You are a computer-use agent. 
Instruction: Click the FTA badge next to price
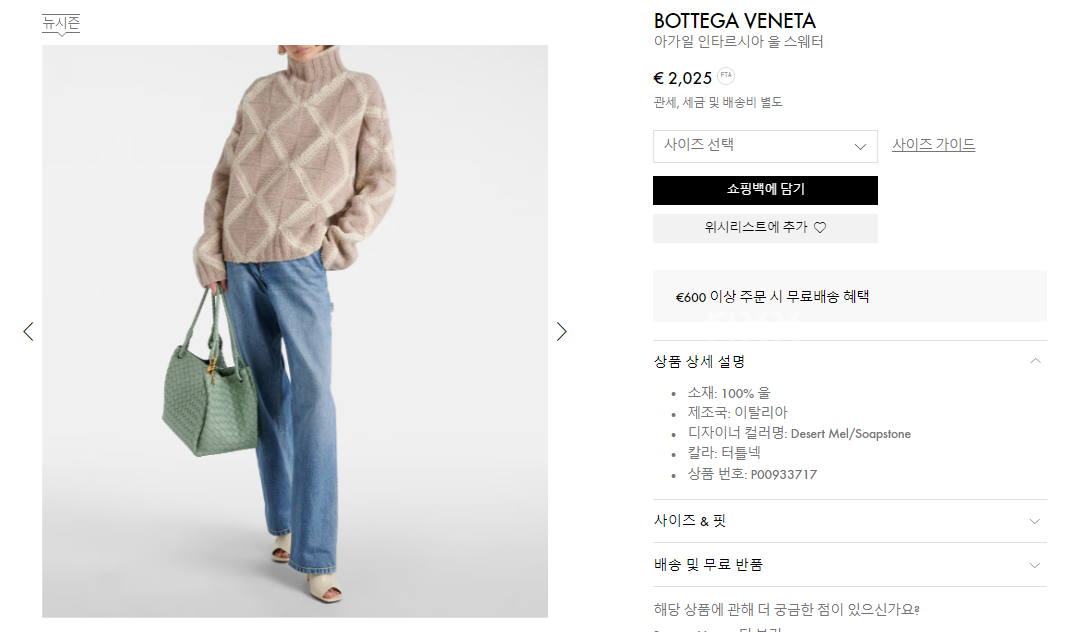point(726,75)
